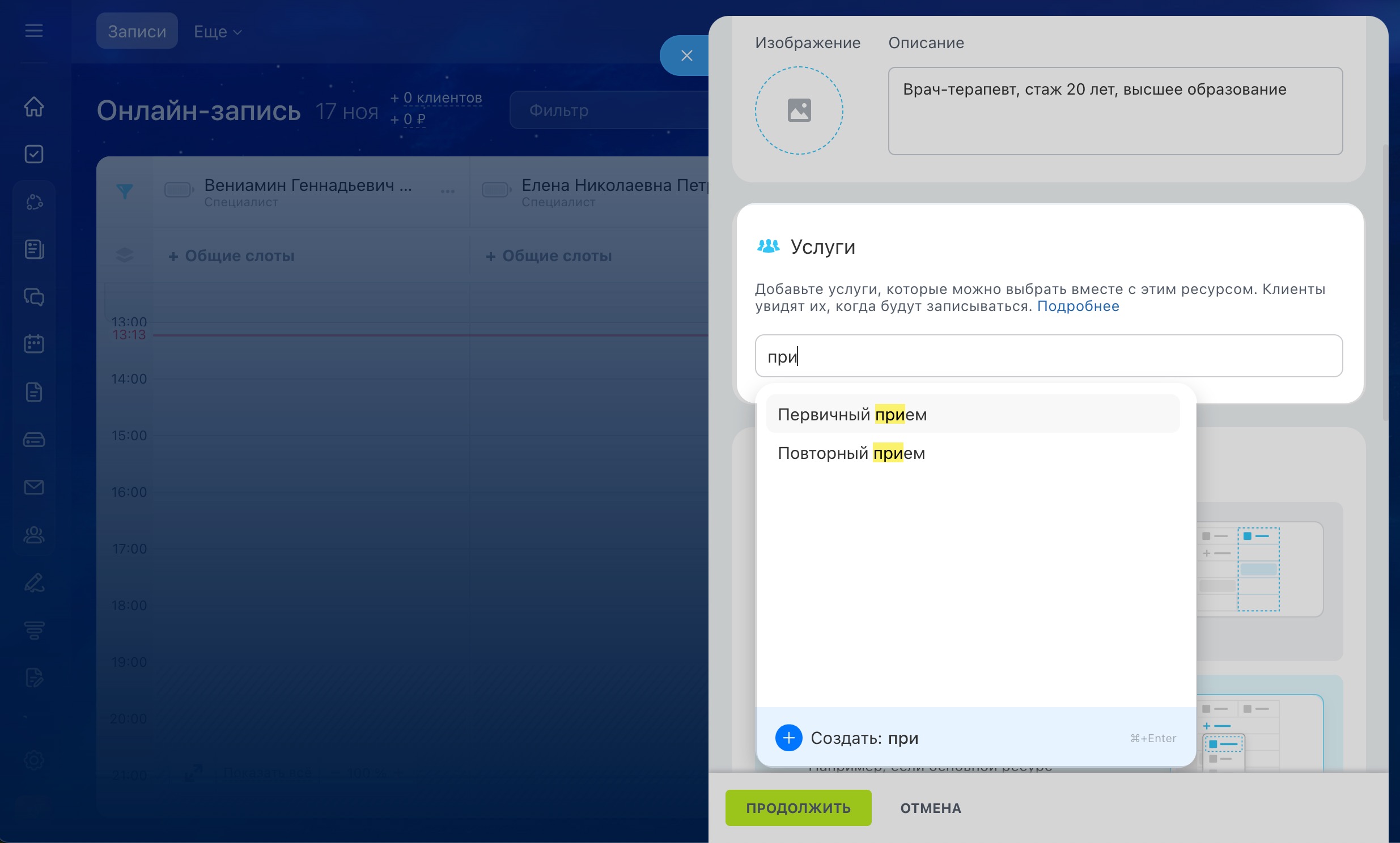This screenshot has width=1400, height=843.
Task: Expand the Еще dropdown menu
Action: point(218,32)
